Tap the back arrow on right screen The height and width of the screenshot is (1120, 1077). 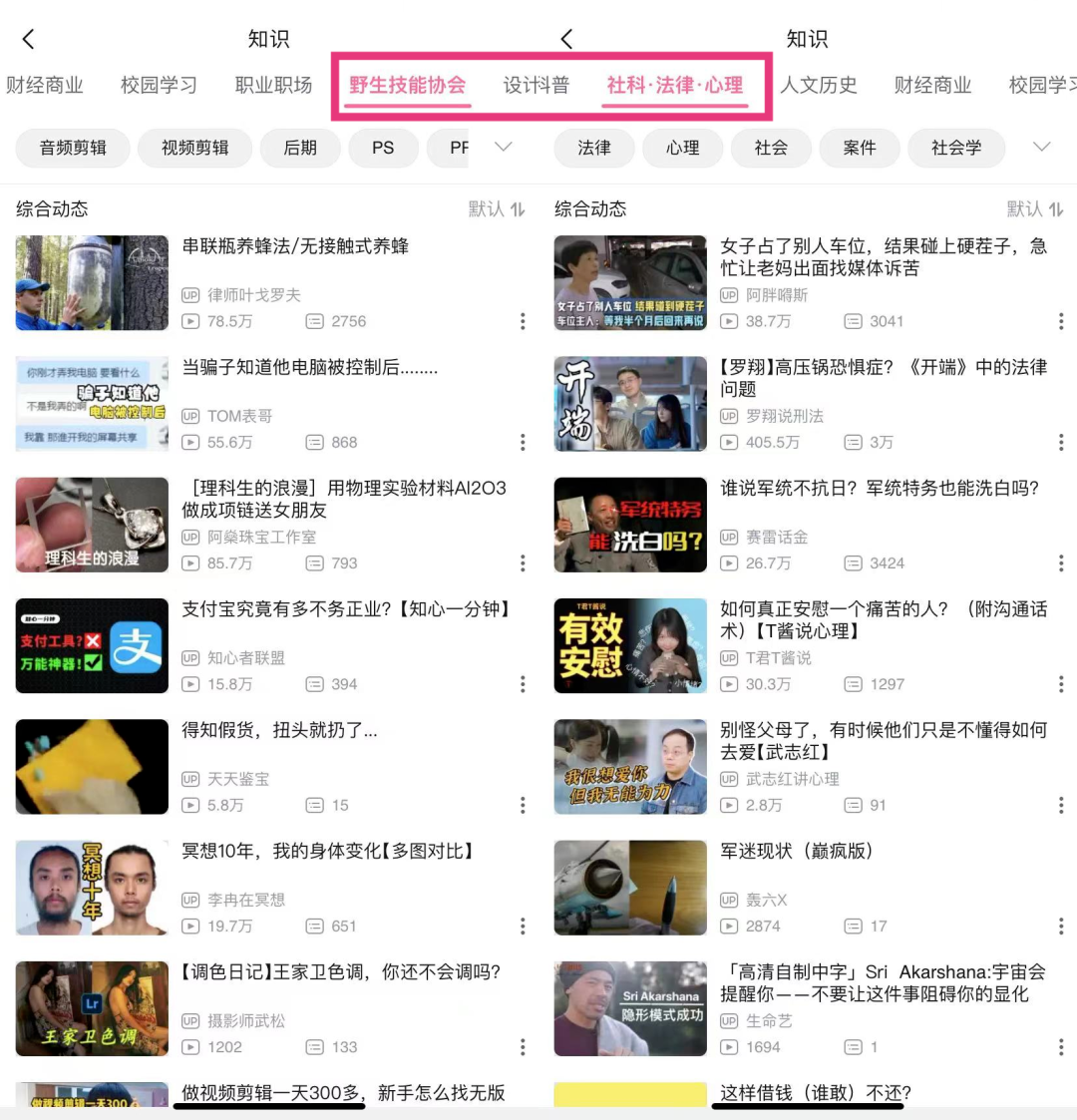click(566, 39)
